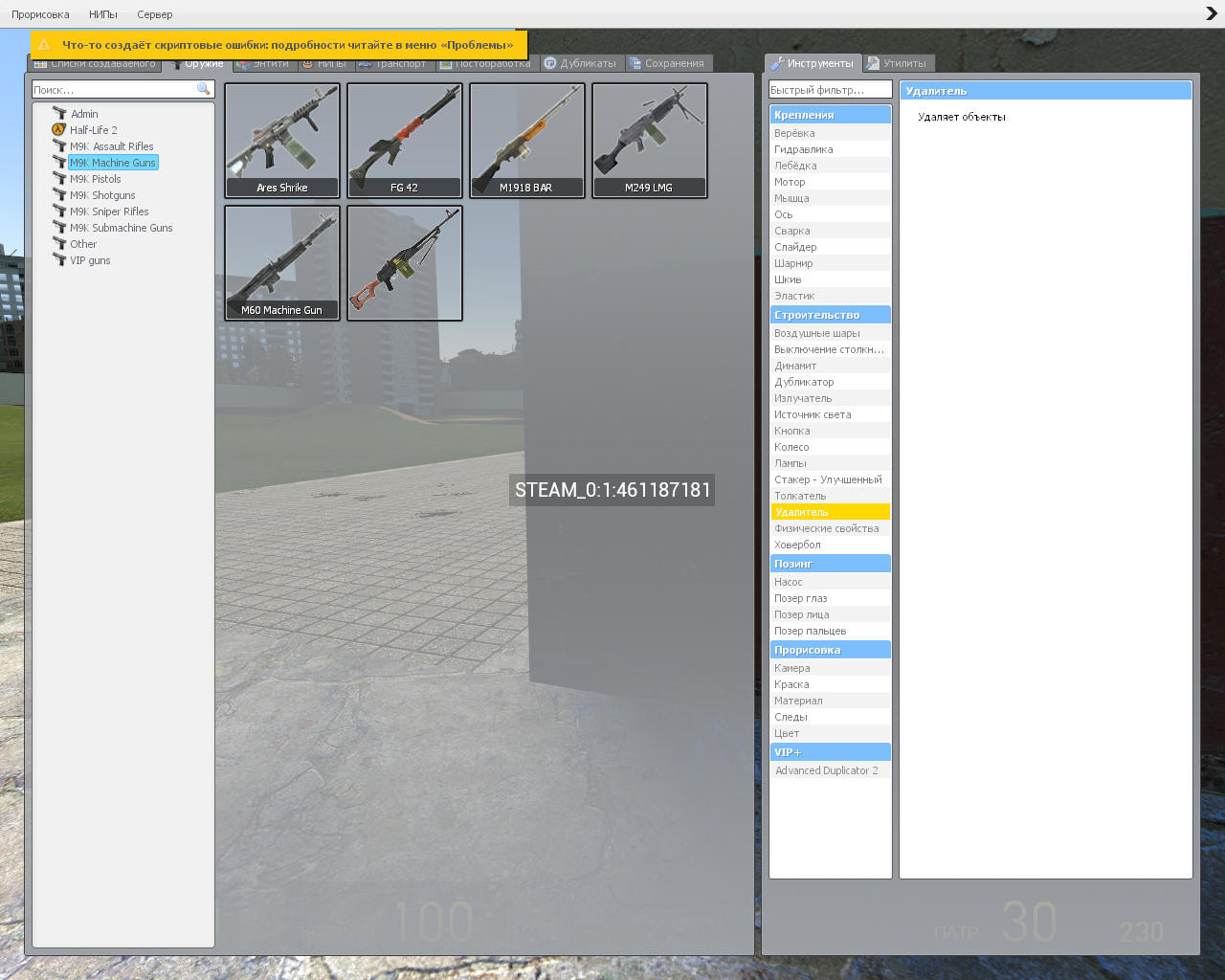Open the Сервер menu
The width and height of the screenshot is (1225, 980).
click(155, 14)
